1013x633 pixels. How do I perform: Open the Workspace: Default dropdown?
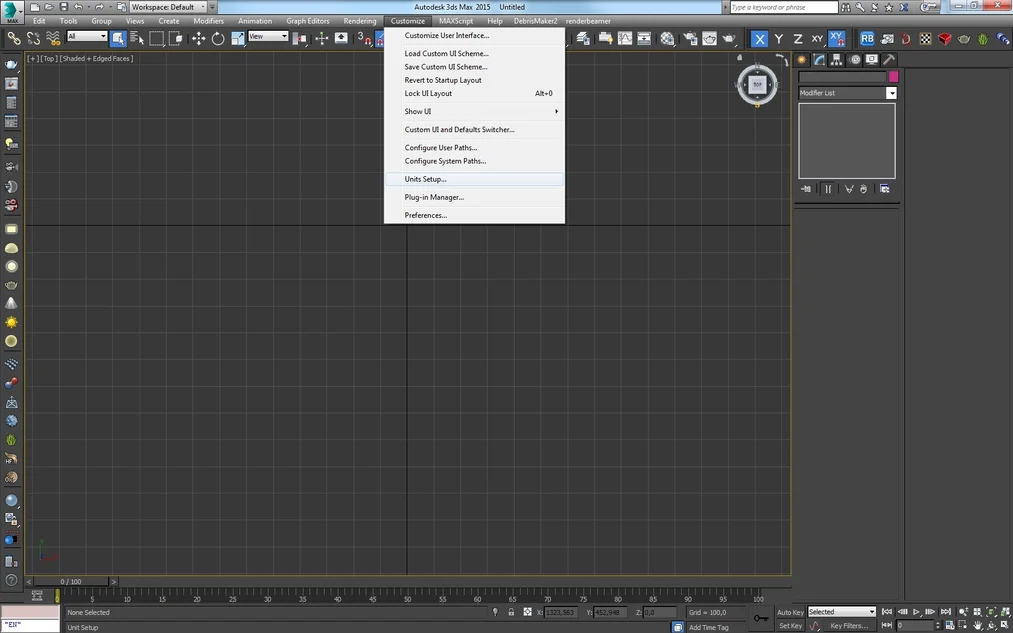[168, 7]
